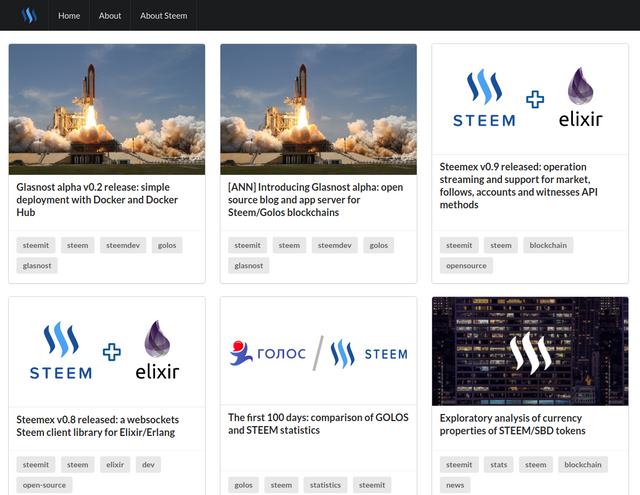This screenshot has height=495, width=640.
Task: Open 'The first 100 days' post title
Action: pos(318,424)
